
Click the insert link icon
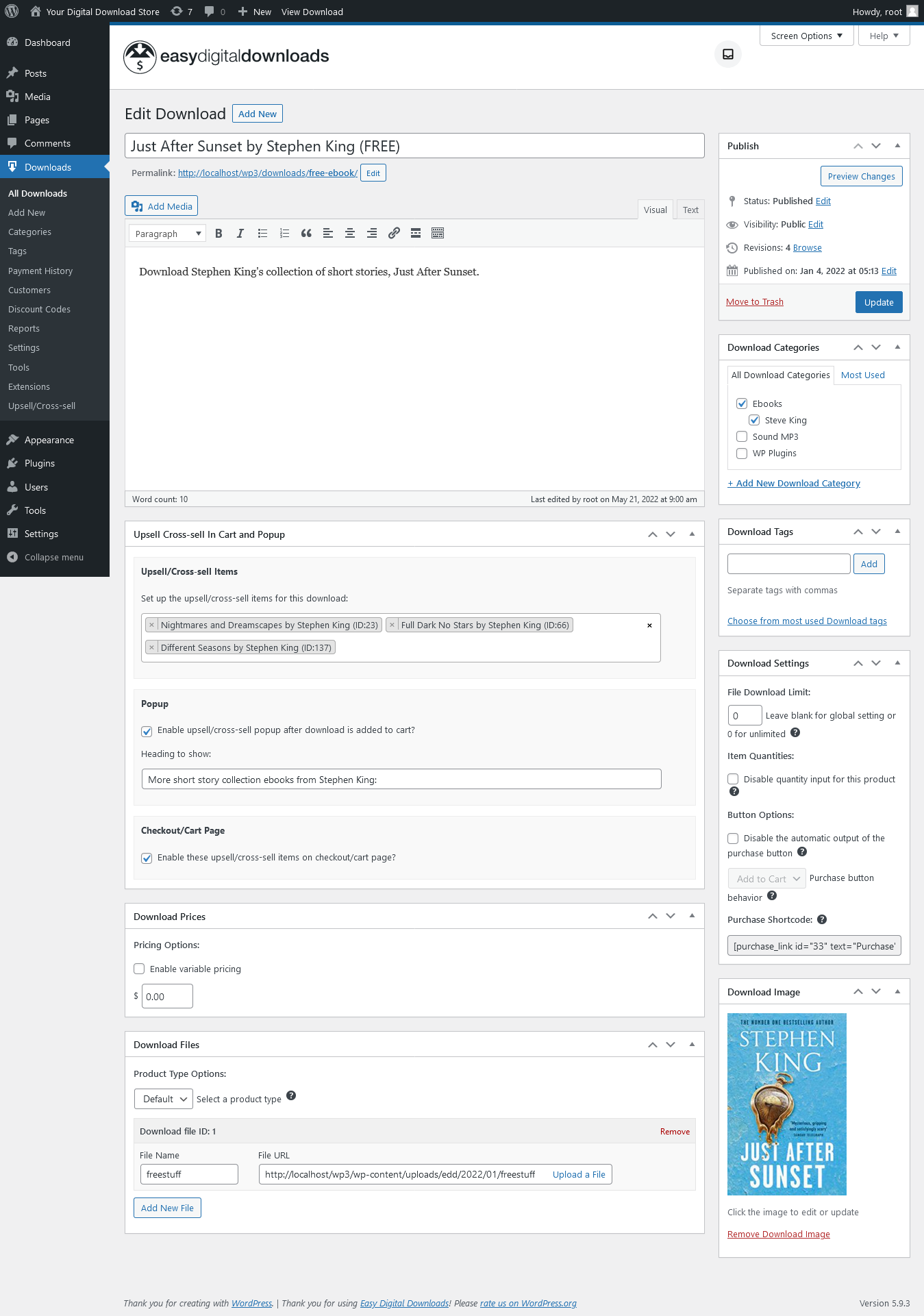(x=394, y=234)
